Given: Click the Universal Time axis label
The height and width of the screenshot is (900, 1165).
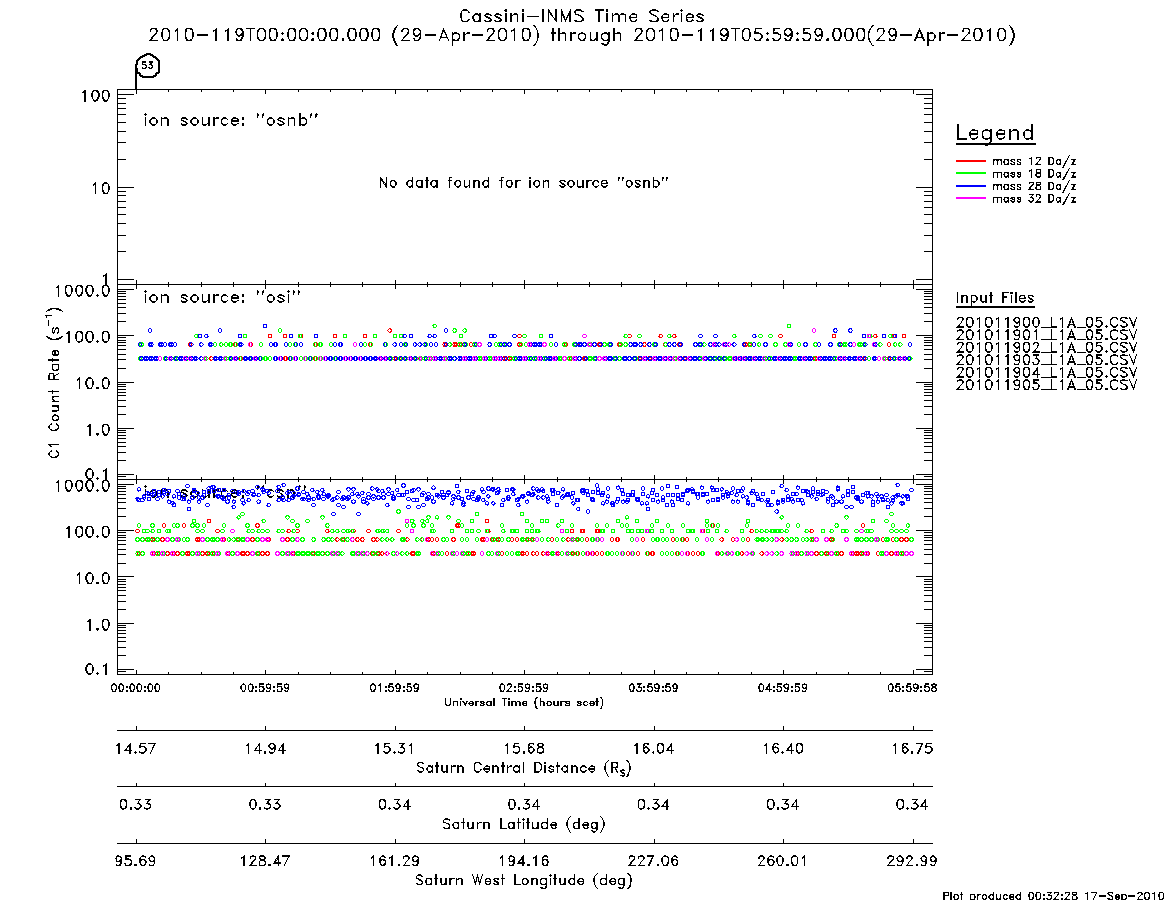Looking at the screenshot, I should click(x=524, y=702).
